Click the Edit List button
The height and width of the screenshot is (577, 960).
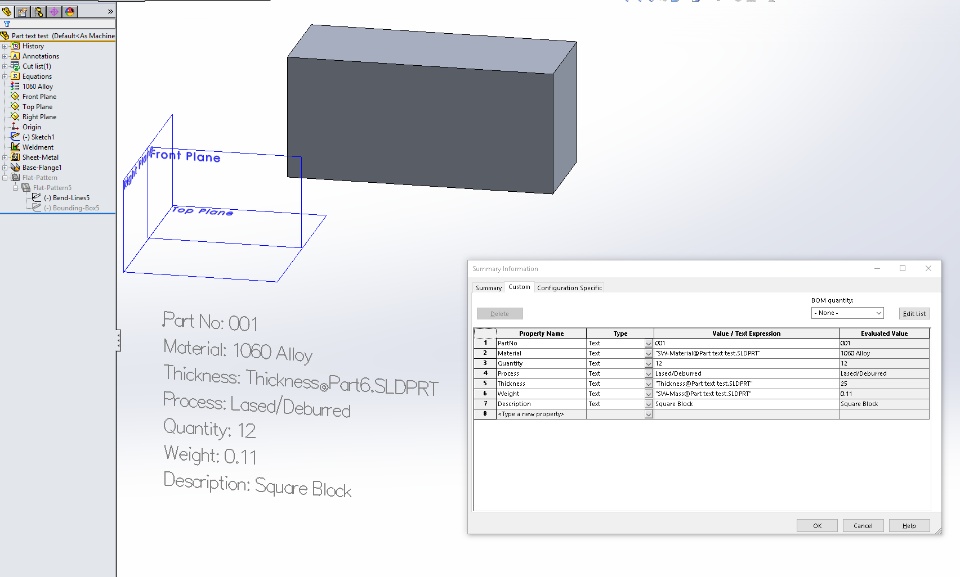tap(914, 314)
